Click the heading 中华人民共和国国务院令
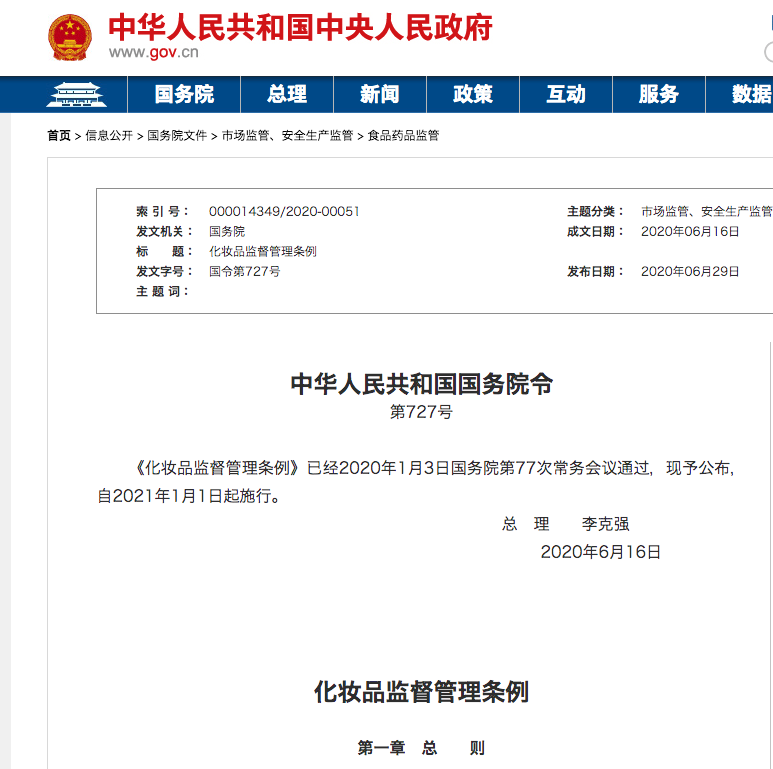The height and width of the screenshot is (769, 773). click(x=422, y=384)
